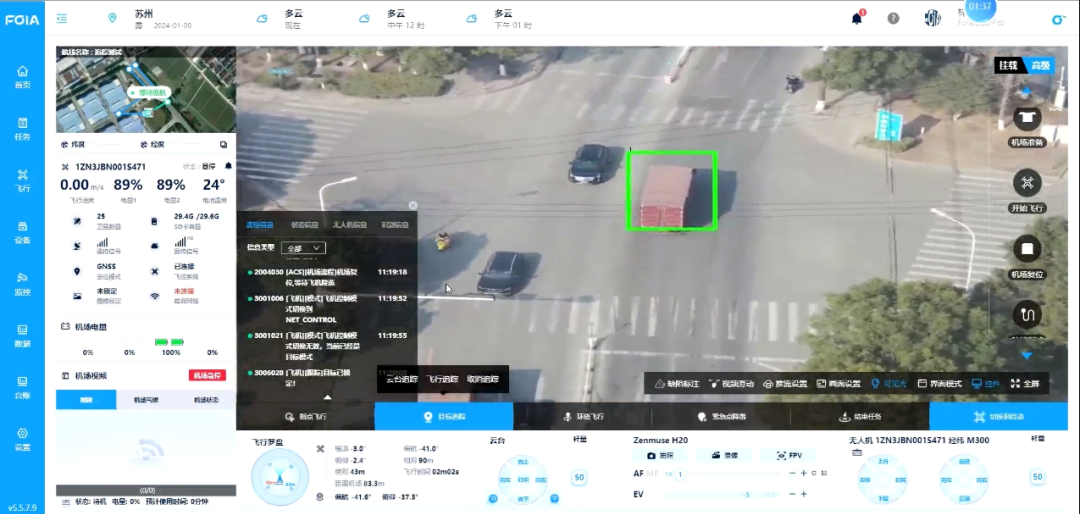Open 设置 settings in the sidebar
This screenshot has width=1080, height=514.
point(22,438)
